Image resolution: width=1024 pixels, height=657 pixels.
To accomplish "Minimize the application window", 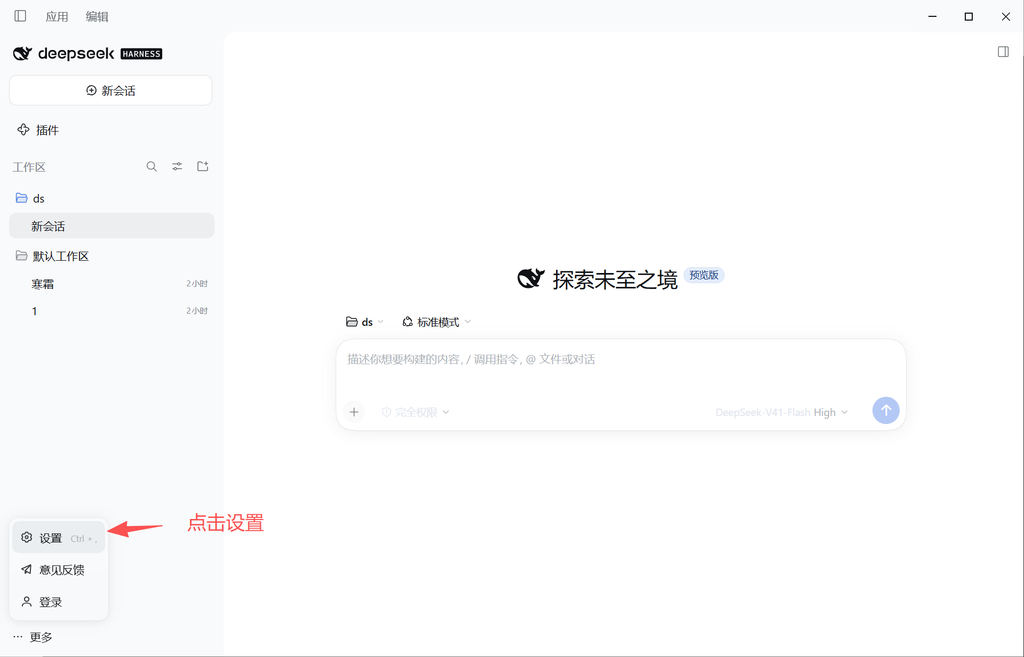I will [933, 16].
